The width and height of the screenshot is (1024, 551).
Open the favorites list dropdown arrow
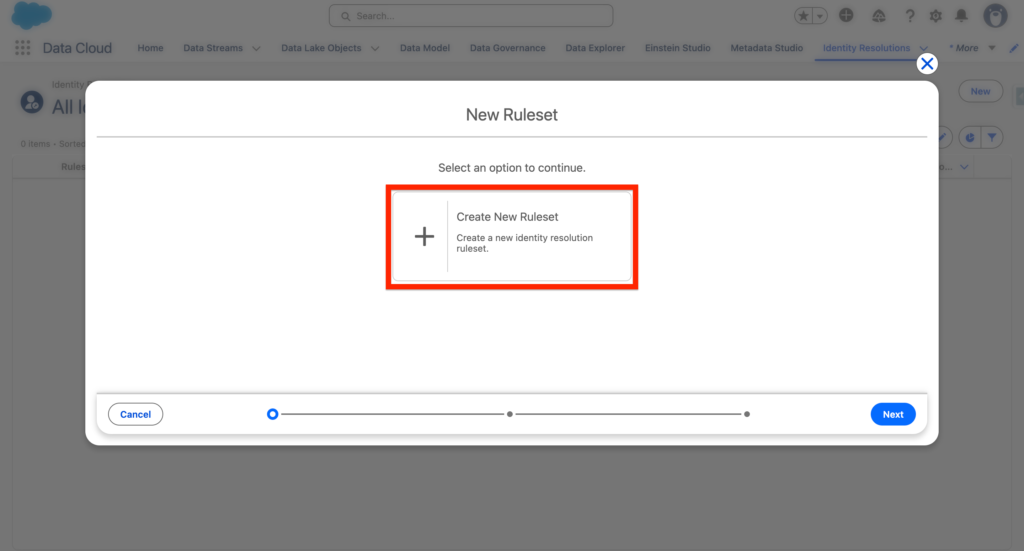[x=821, y=16]
